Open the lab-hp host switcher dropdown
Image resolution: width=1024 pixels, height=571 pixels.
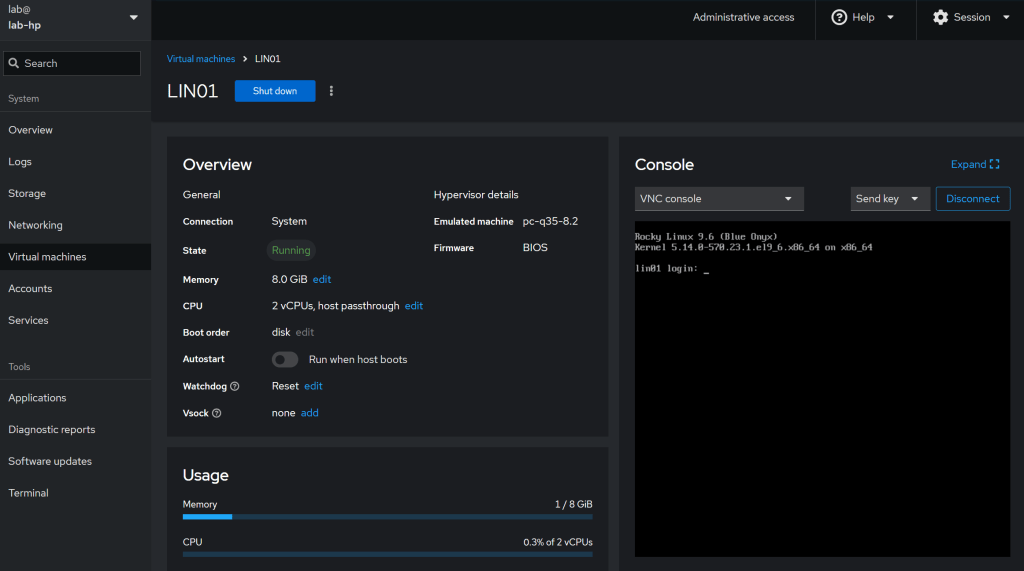coord(134,17)
